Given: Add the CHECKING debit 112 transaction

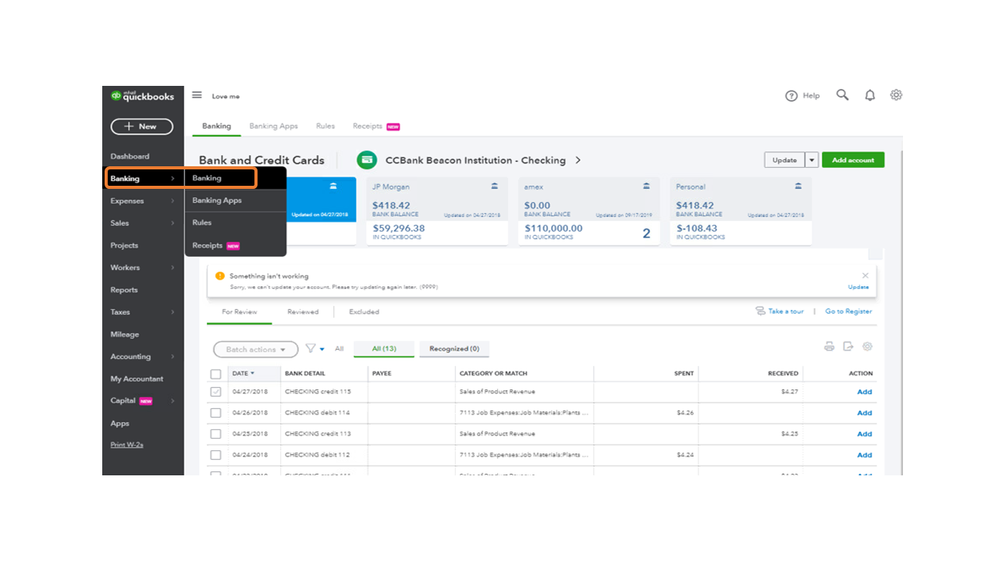Looking at the screenshot, I should (864, 455).
